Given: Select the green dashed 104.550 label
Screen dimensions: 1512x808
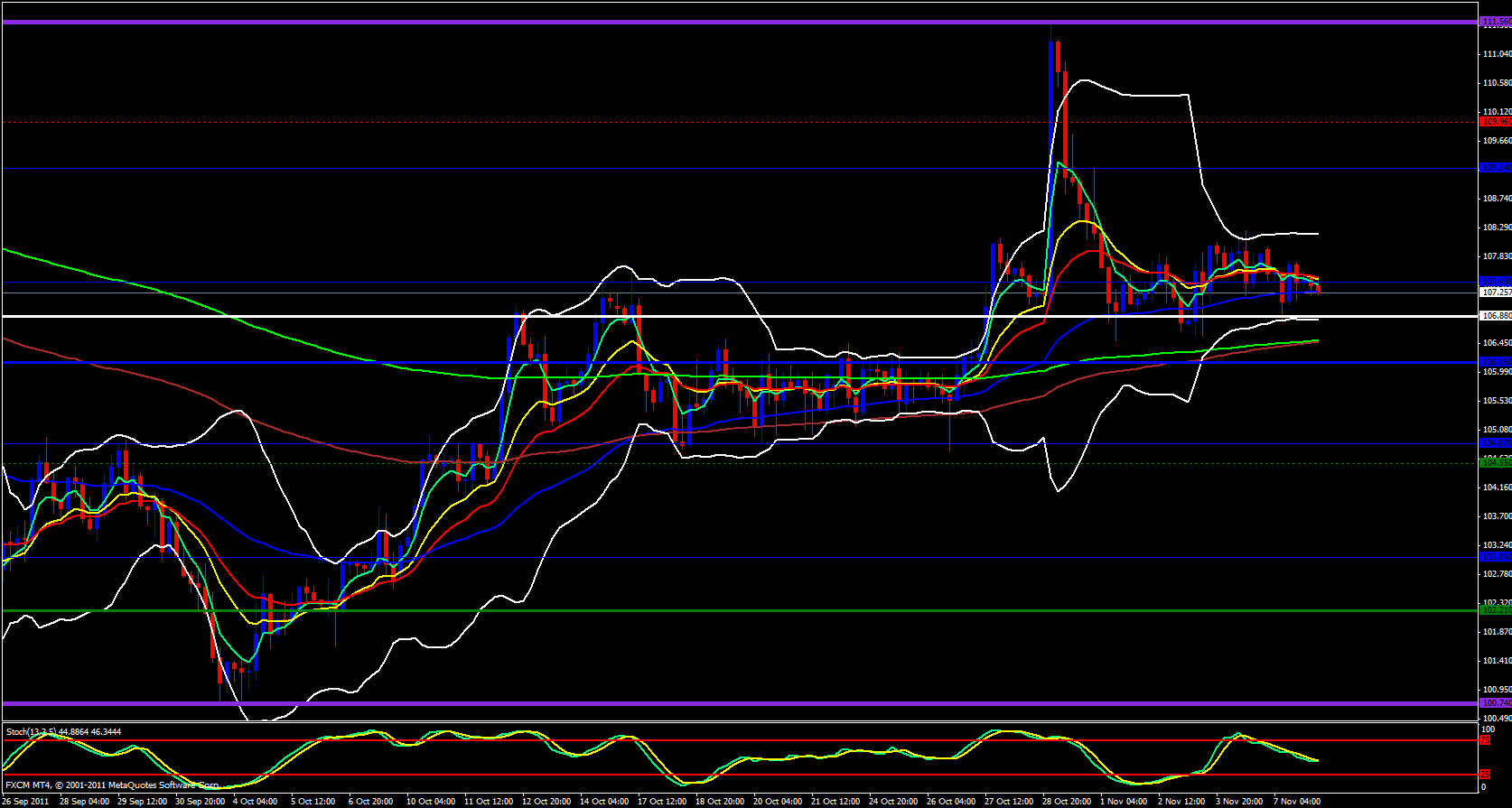Looking at the screenshot, I should (x=1496, y=463).
